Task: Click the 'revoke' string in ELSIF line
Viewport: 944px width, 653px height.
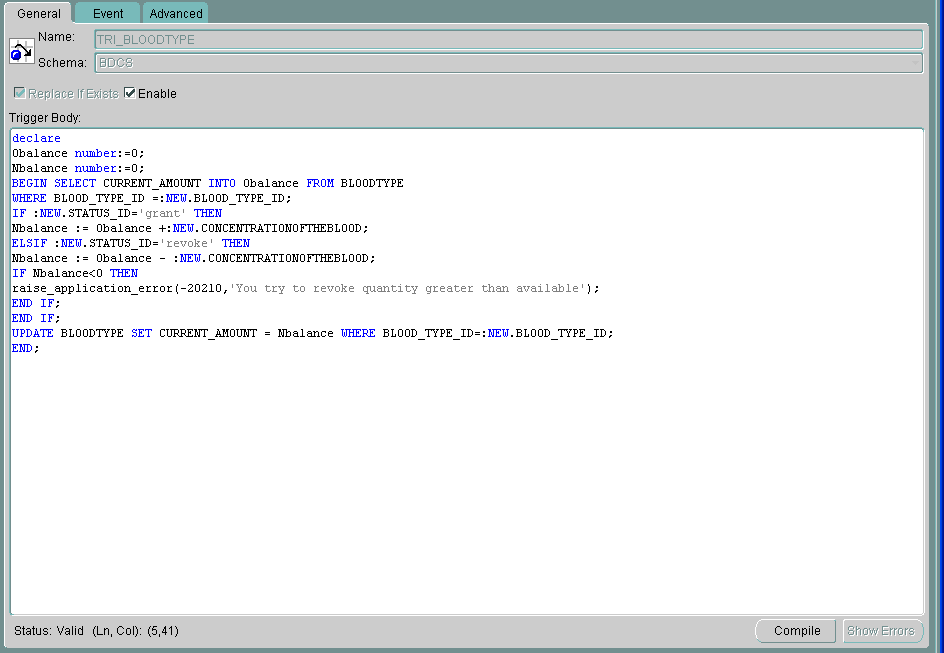Action: coord(190,243)
